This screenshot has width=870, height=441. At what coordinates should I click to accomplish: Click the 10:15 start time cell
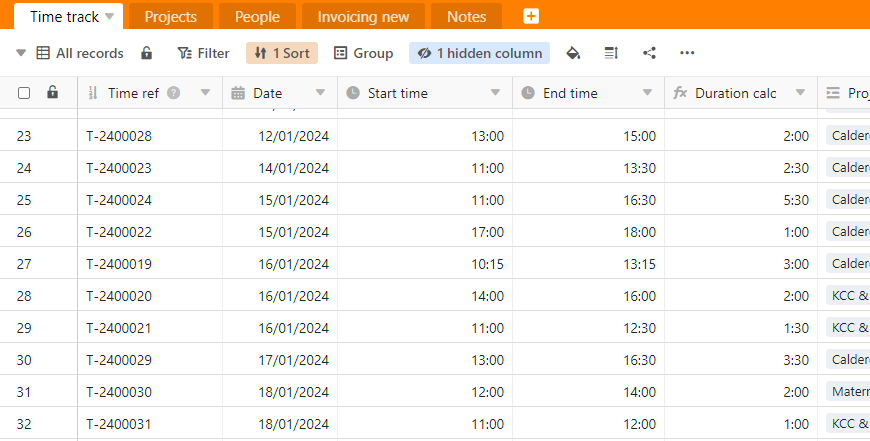pyautogui.click(x=425, y=264)
